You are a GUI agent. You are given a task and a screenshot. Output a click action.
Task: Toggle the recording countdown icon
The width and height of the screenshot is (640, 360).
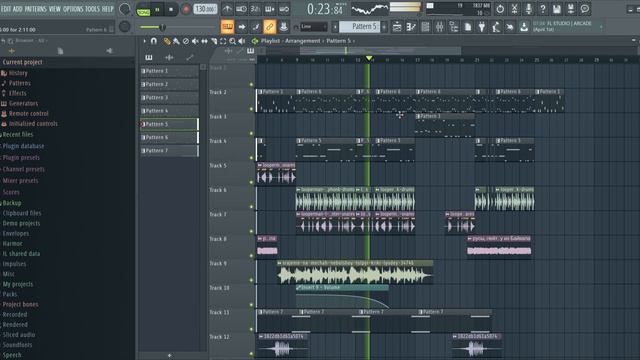click(255, 9)
